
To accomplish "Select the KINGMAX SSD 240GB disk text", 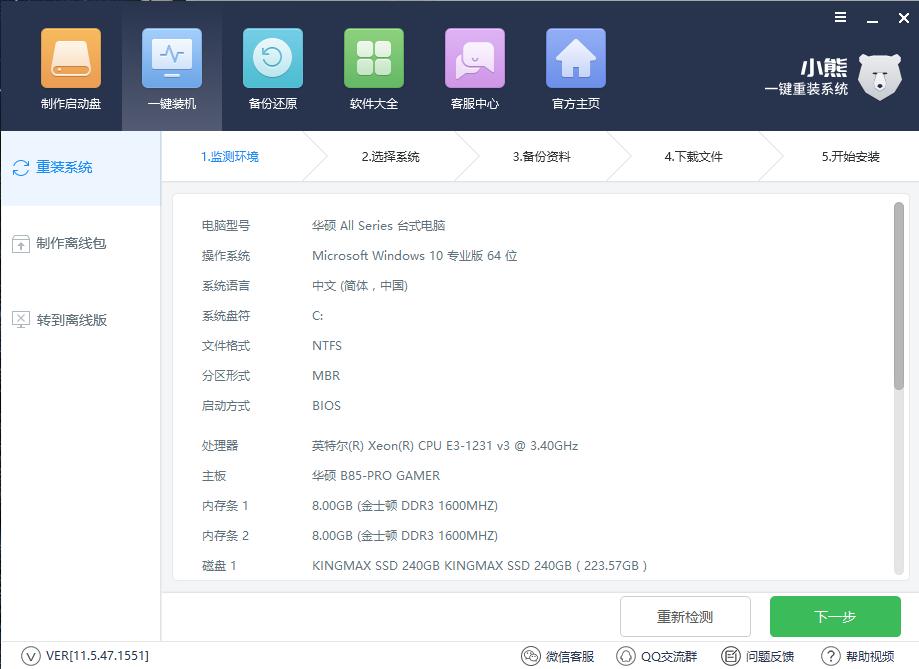I will [479, 565].
